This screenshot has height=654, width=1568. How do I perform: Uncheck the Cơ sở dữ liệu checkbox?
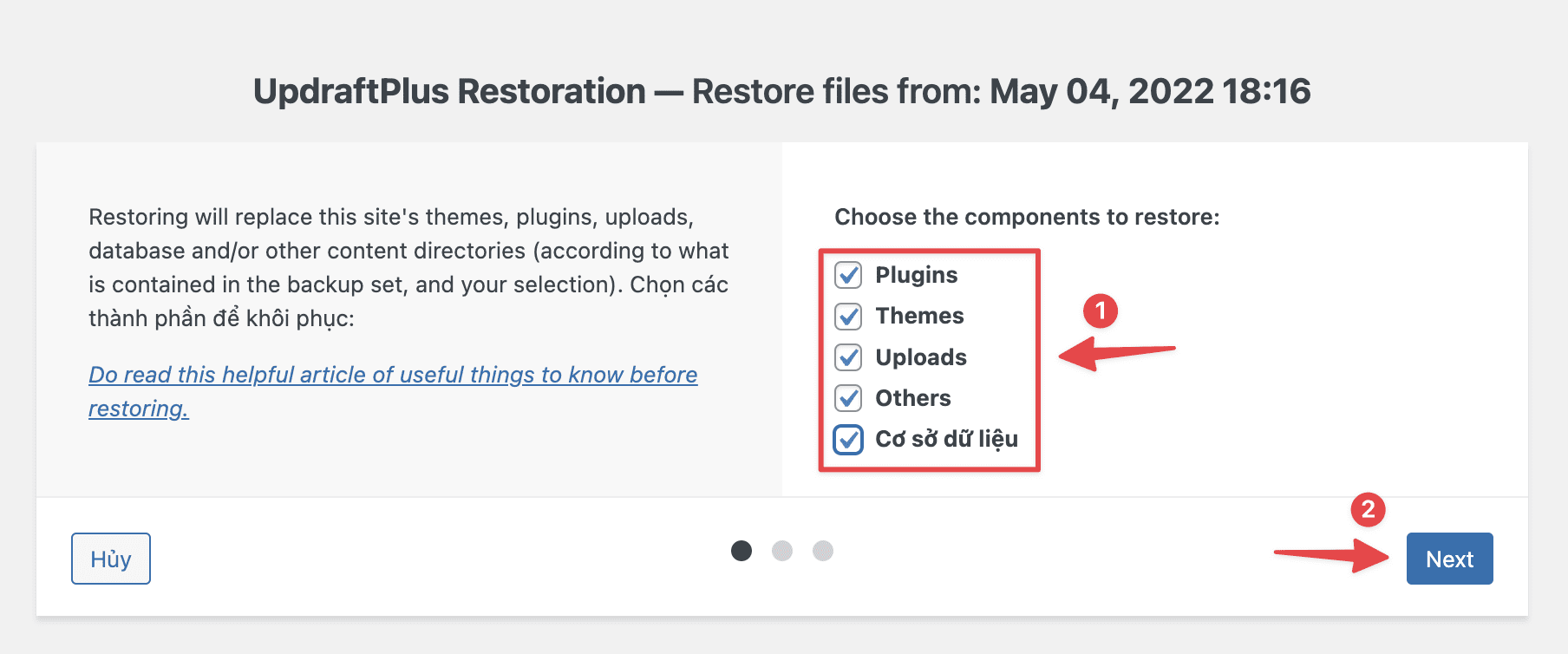pyautogui.click(x=848, y=439)
